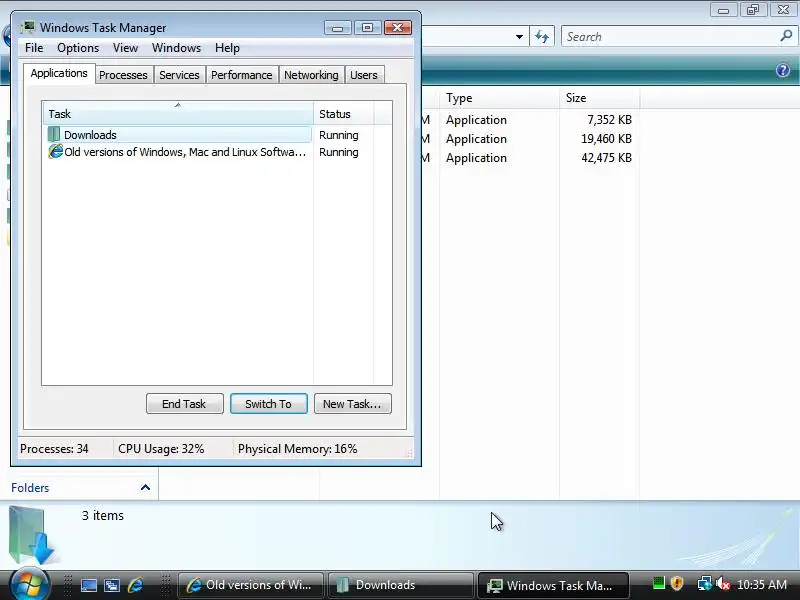800x600 pixels.
Task: Select the file sized 7,352 KB
Action: point(609,120)
